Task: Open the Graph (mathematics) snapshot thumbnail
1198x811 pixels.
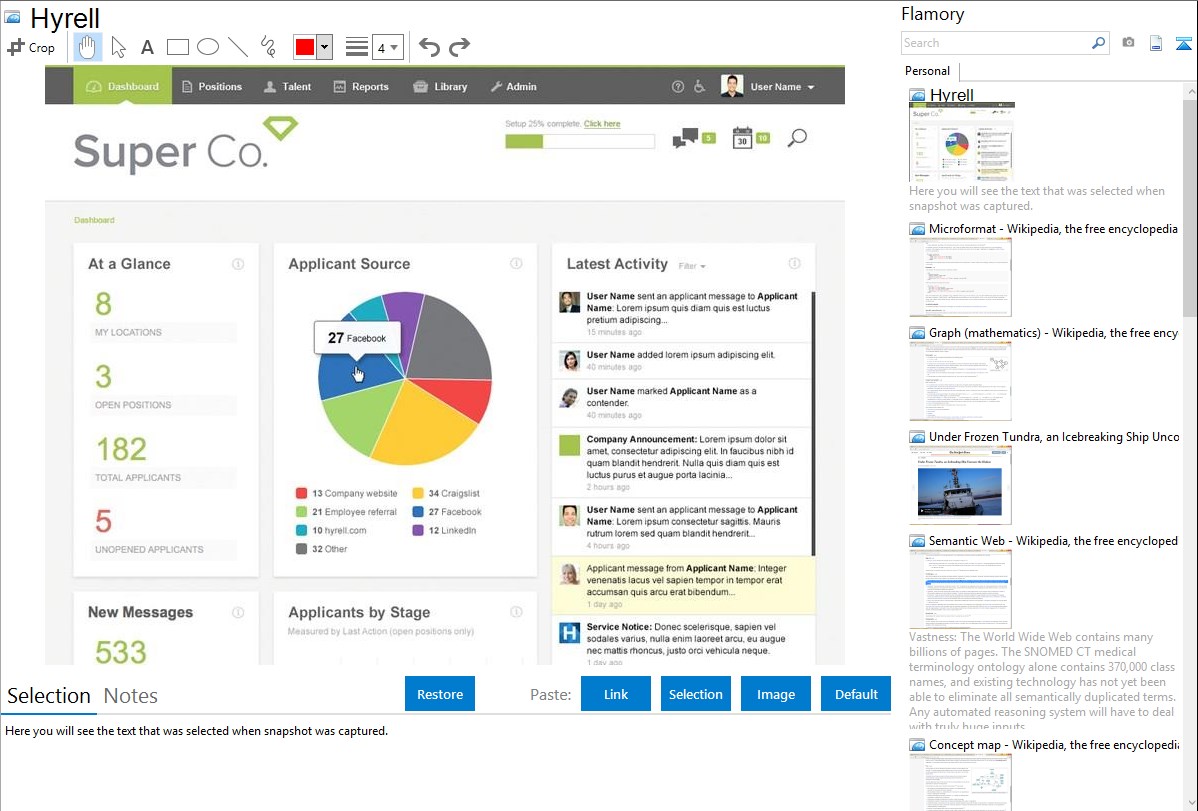Action: coord(960,381)
